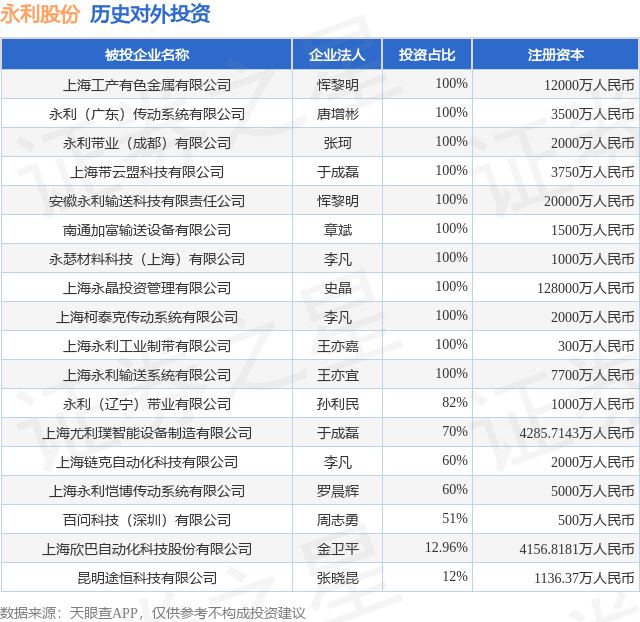Click registered capital 500万人民币
This screenshot has width=640, height=622.
(596, 520)
